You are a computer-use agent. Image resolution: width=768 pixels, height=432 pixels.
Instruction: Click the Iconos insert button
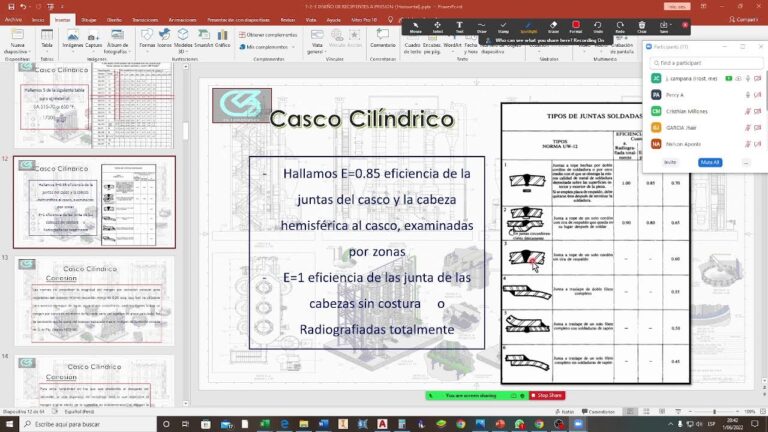point(165,39)
